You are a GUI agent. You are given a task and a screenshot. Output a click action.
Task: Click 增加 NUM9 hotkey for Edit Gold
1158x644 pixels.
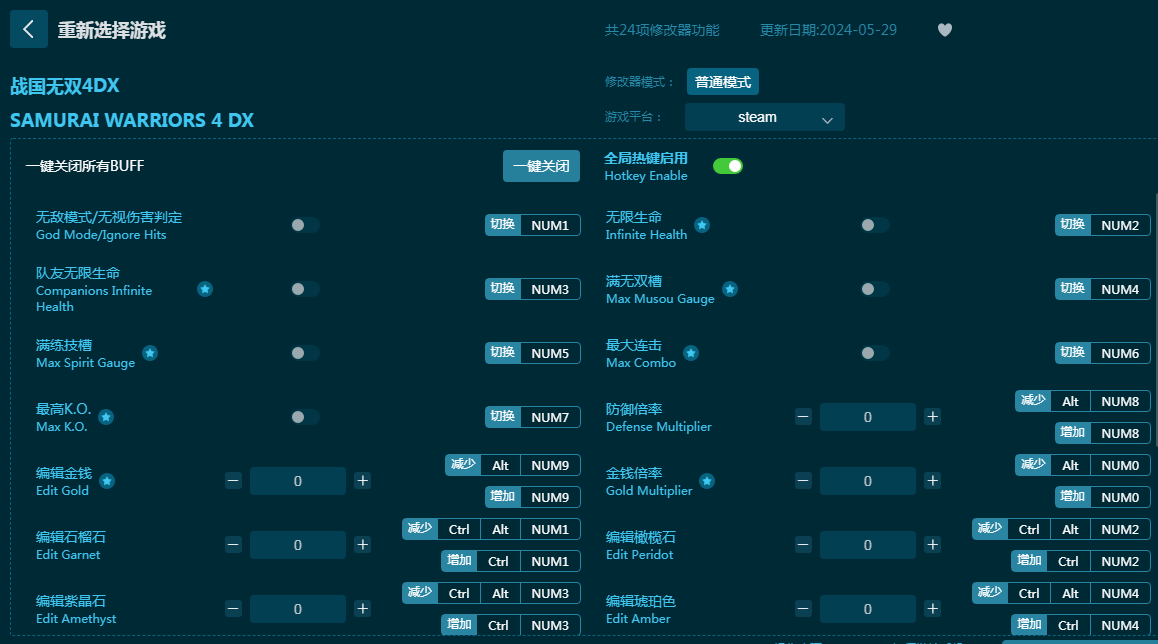click(x=532, y=497)
